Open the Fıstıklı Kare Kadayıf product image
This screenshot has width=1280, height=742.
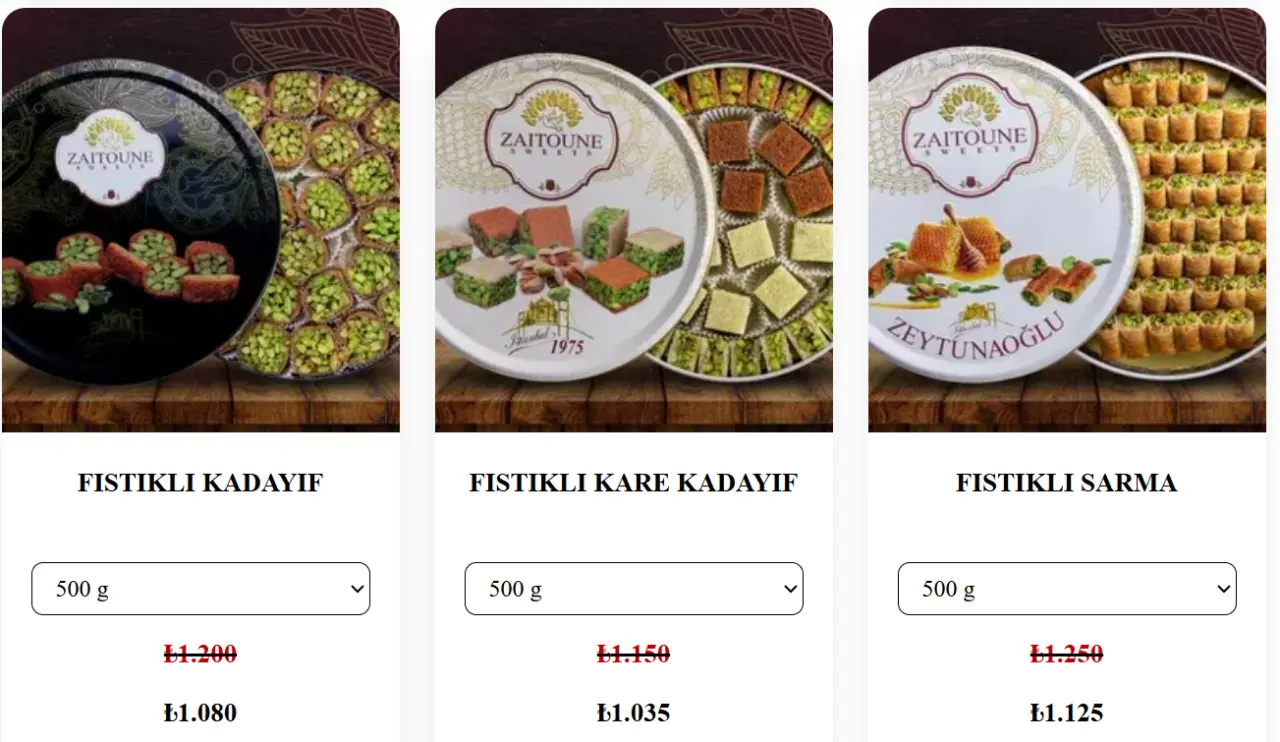coord(634,220)
